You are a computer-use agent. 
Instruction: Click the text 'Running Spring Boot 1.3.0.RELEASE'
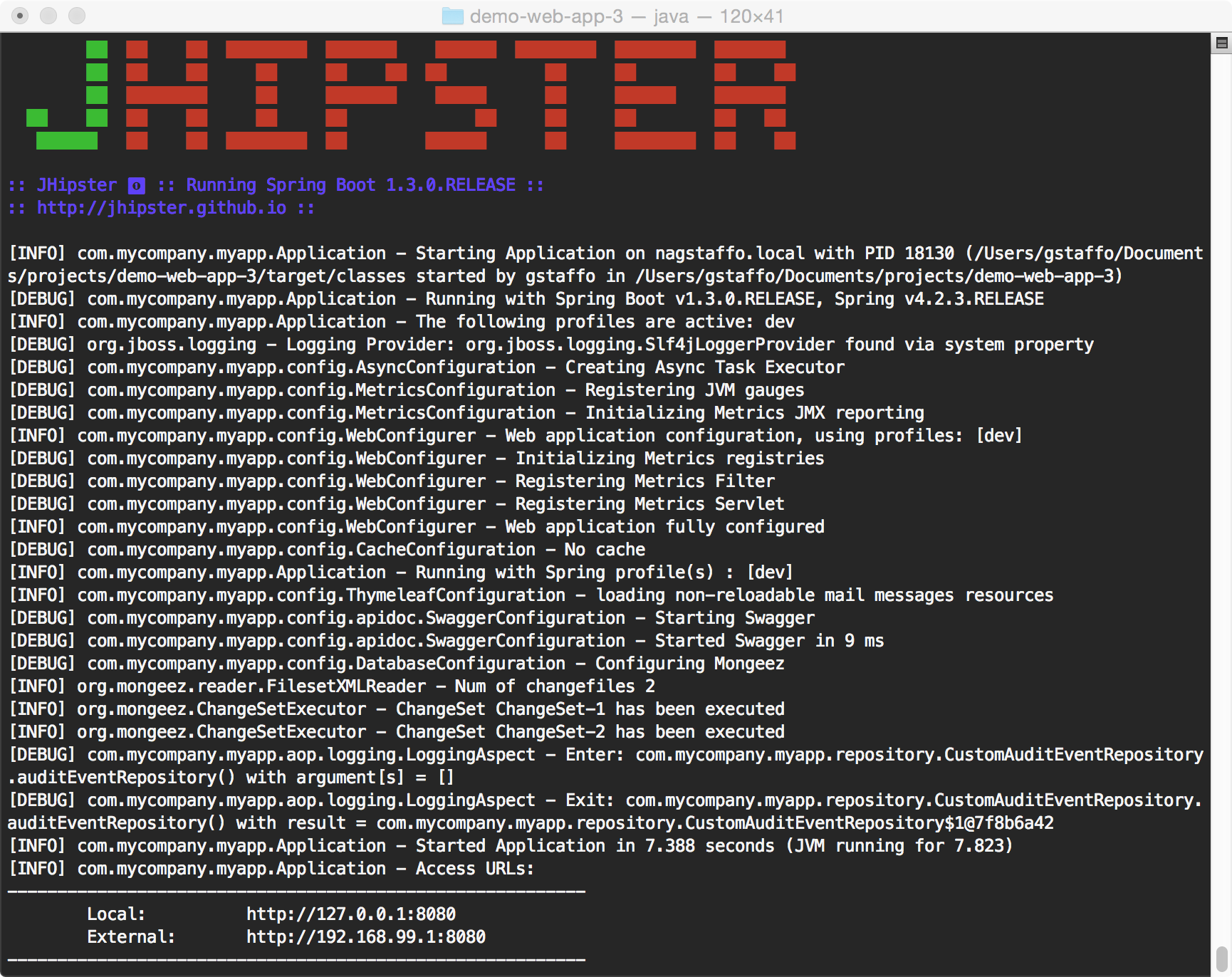coord(351,185)
